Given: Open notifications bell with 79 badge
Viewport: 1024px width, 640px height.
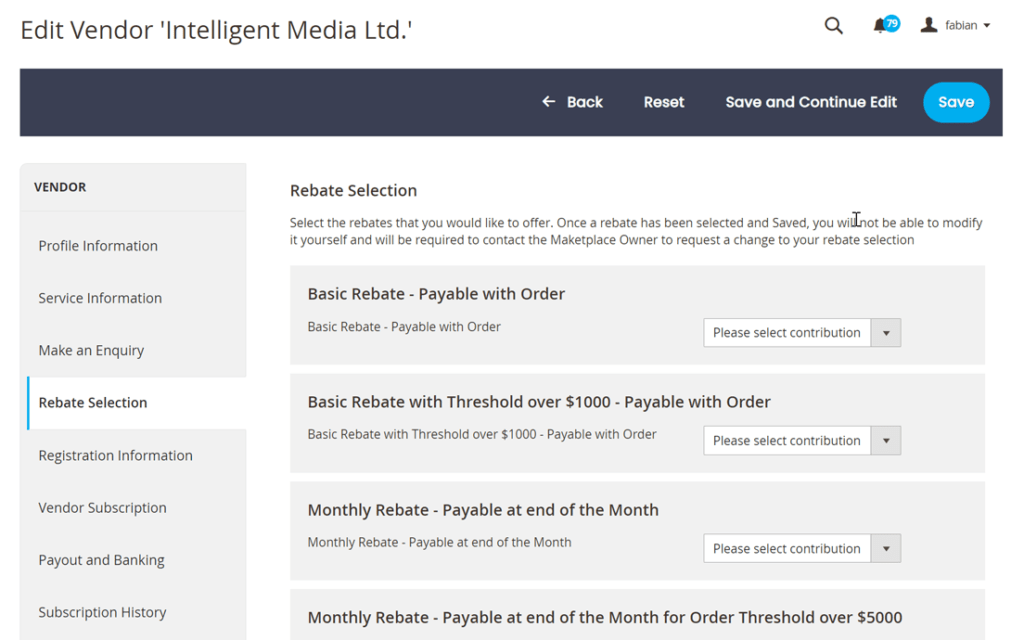Looking at the screenshot, I should coord(886,25).
